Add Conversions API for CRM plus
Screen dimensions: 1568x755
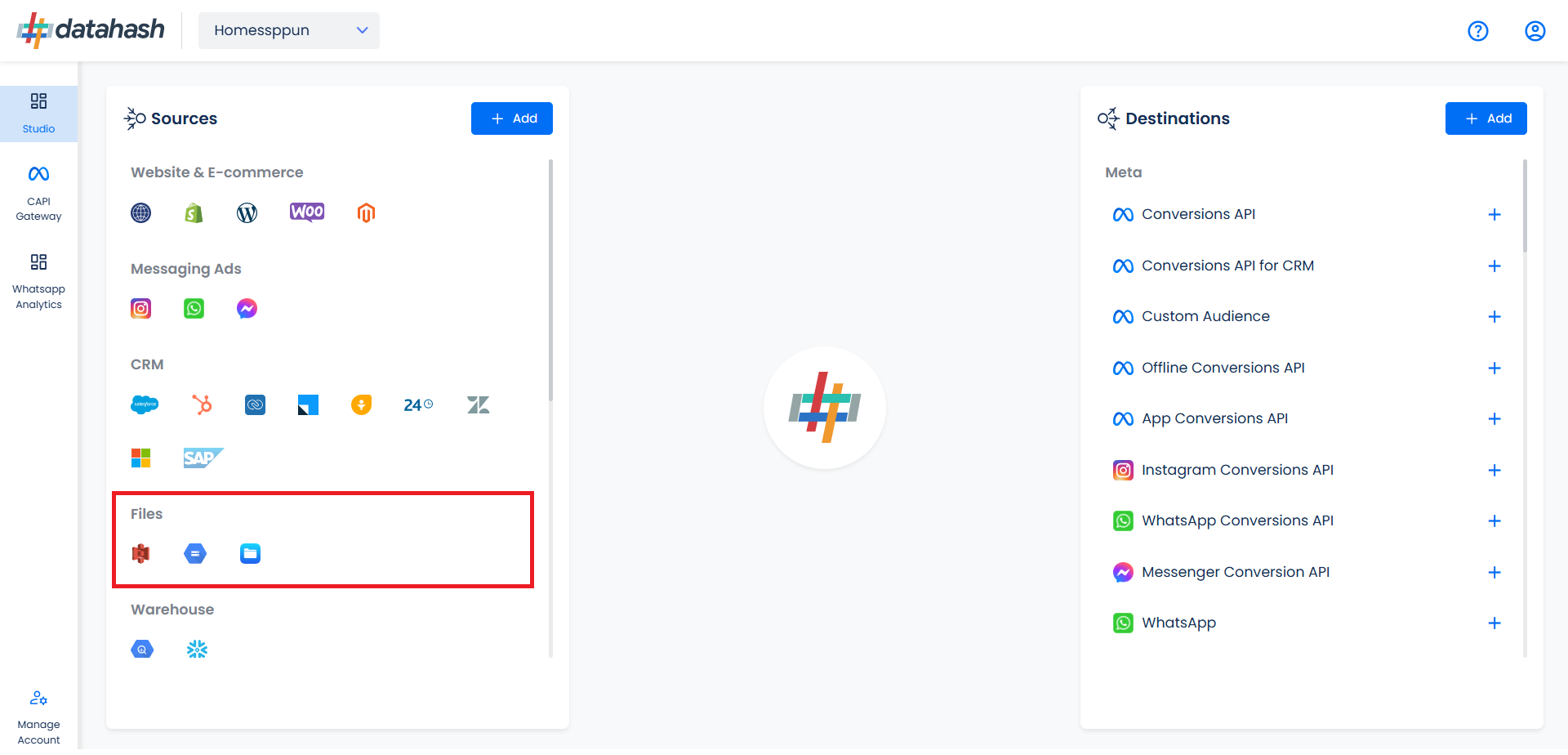[1494, 266]
